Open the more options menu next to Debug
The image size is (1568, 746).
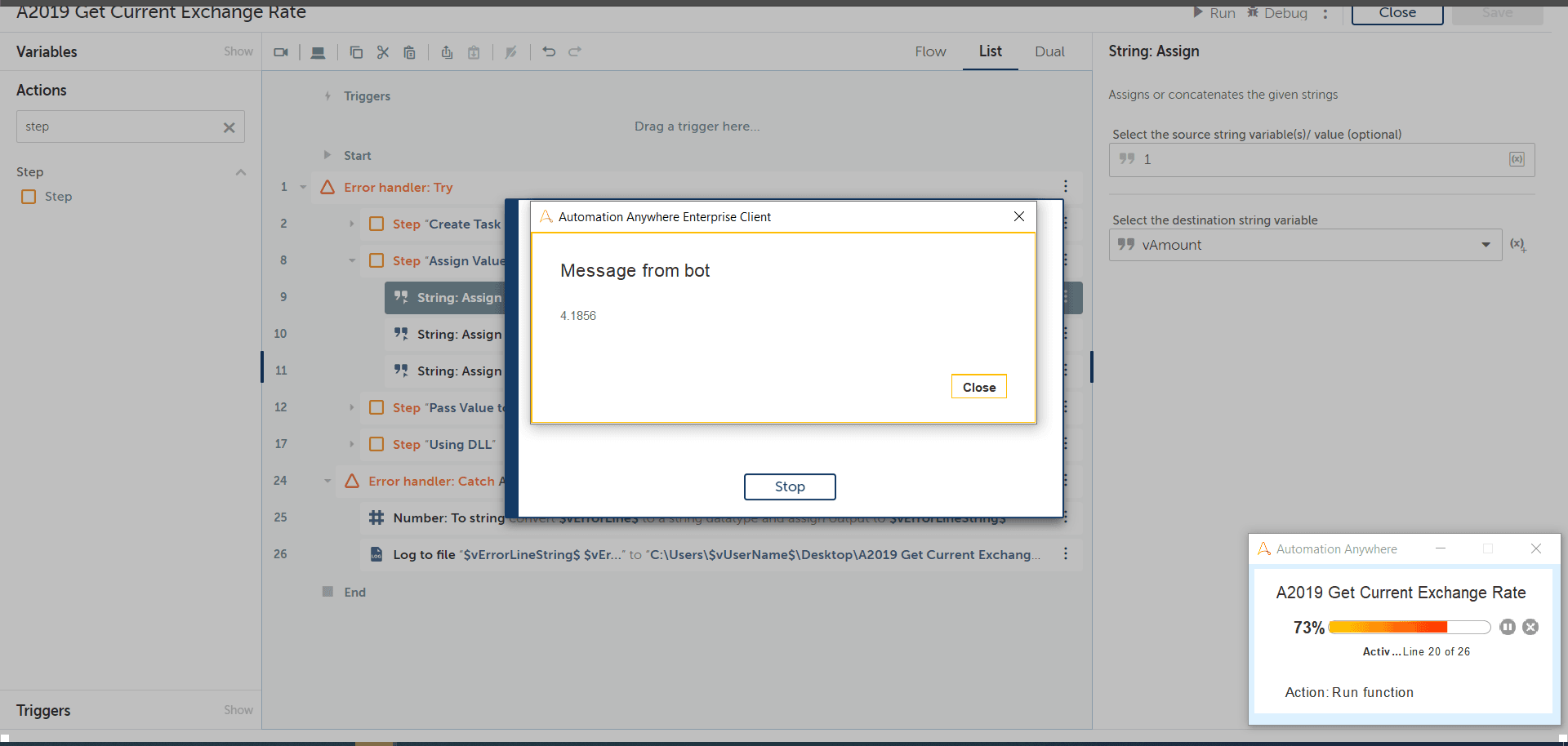pyautogui.click(x=1325, y=13)
